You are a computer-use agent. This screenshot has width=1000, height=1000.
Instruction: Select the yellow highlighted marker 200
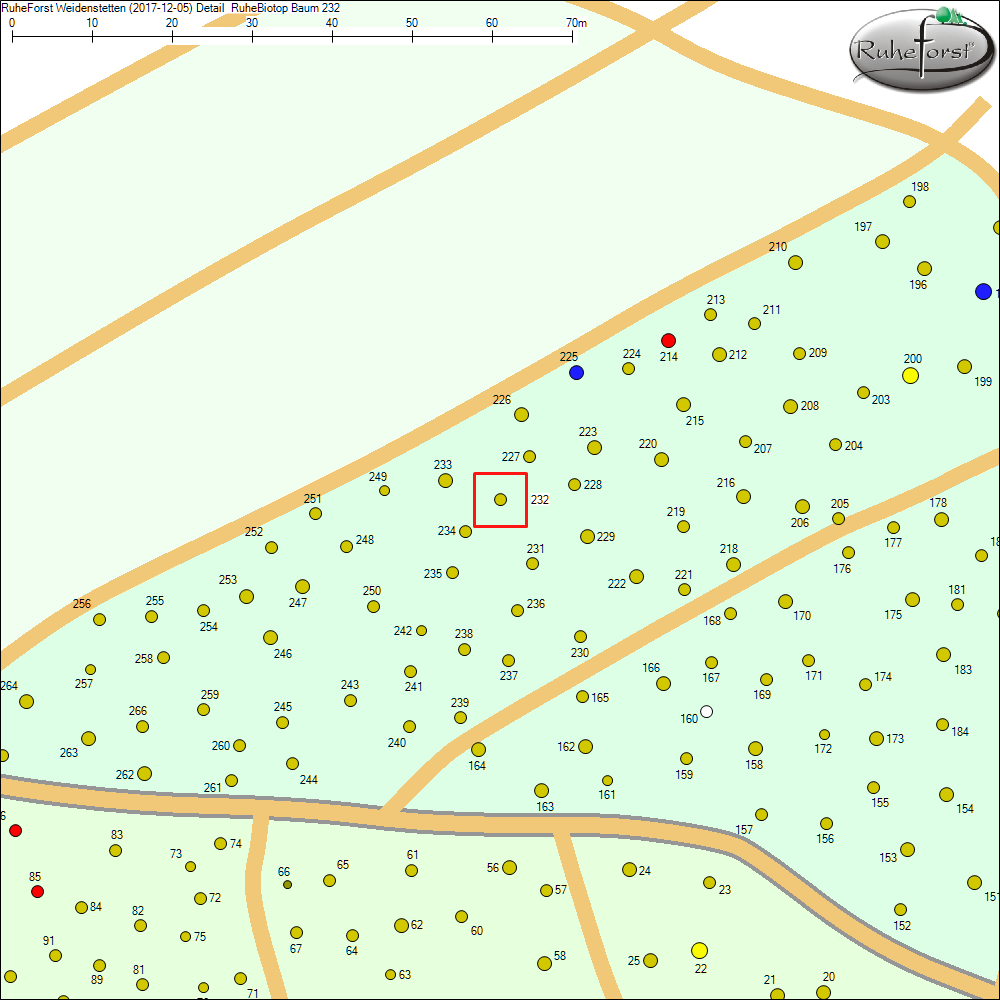pos(911,375)
